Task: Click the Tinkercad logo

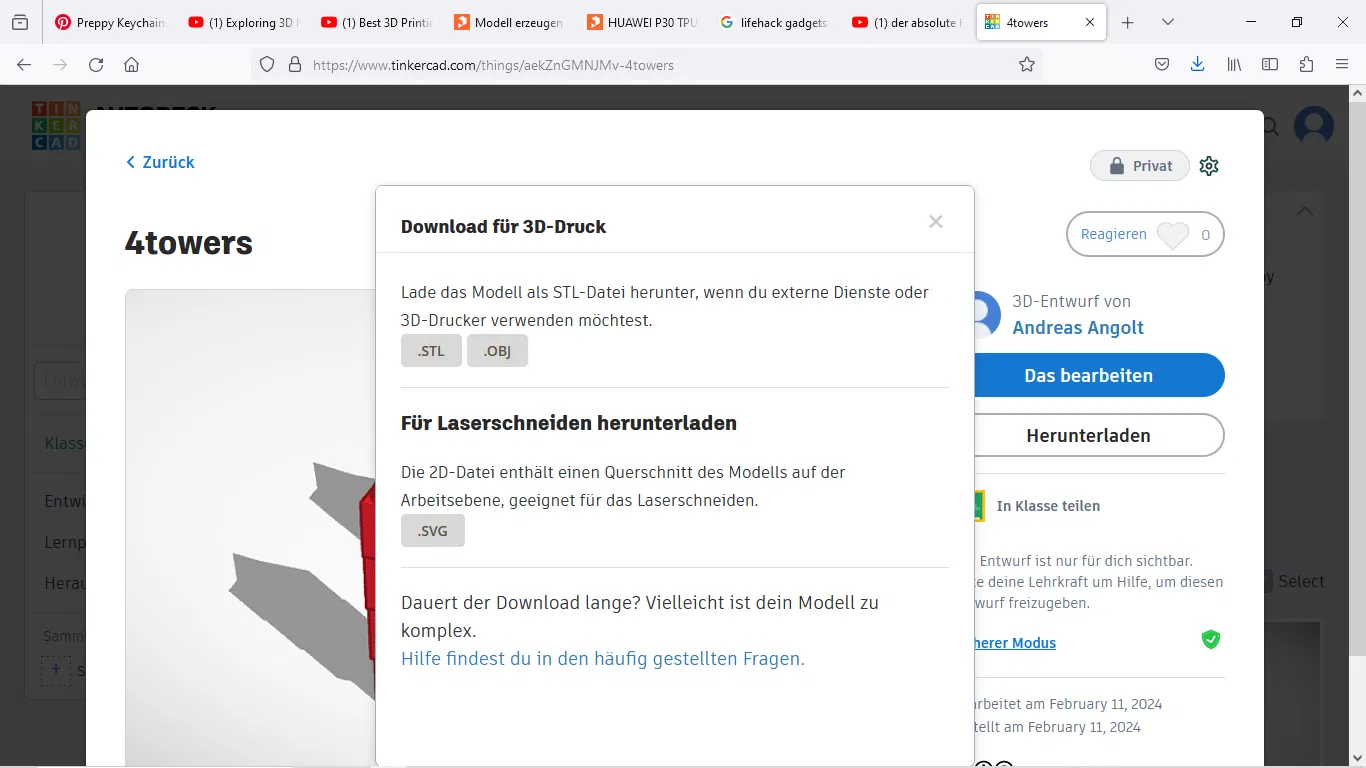Action: click(55, 126)
